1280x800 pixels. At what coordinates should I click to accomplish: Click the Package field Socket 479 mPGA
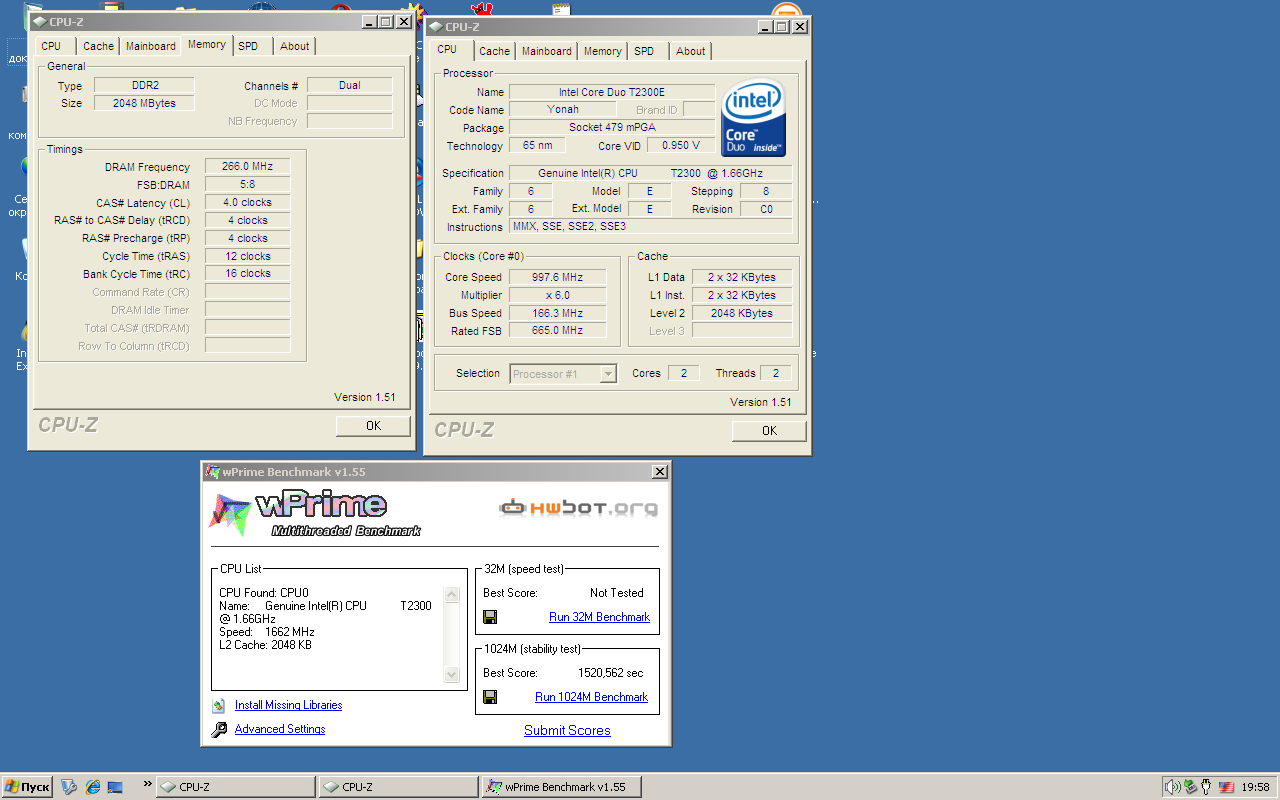click(x=612, y=128)
